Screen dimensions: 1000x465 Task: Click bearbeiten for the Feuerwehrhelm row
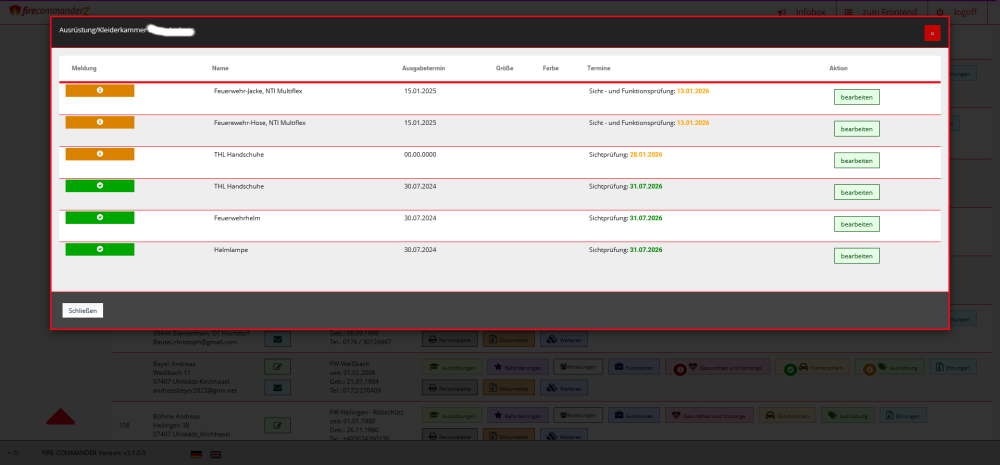coord(856,224)
